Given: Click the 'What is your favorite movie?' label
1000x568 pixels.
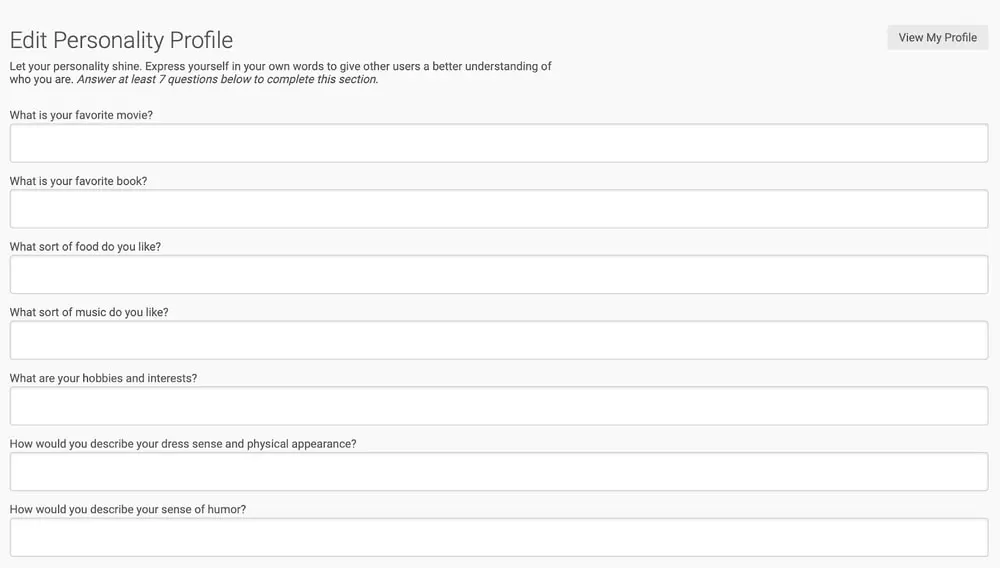Looking at the screenshot, I should click(81, 115).
